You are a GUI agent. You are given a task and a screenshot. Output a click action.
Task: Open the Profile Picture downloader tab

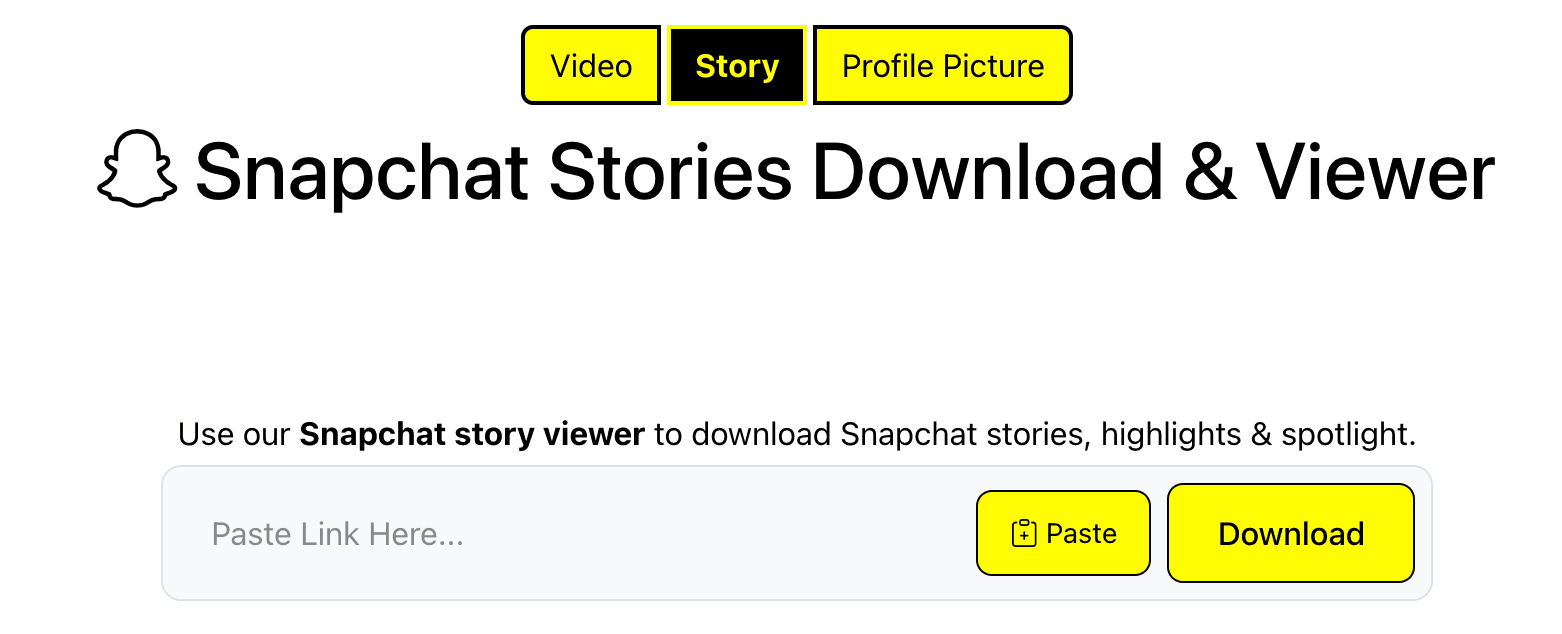tap(941, 64)
